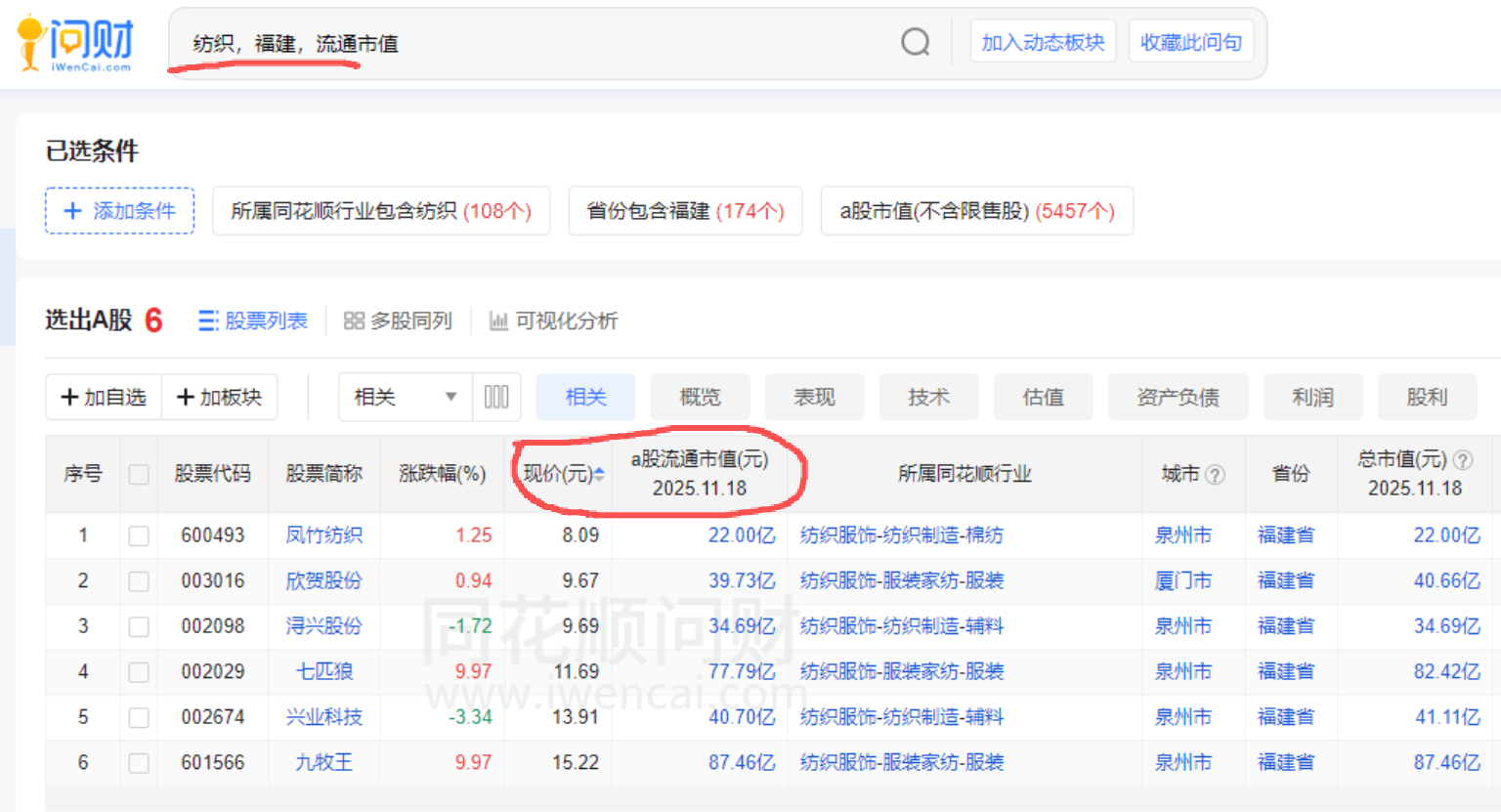Click the a股流通市值(元) column header
This screenshot has width=1501, height=812.
(700, 474)
